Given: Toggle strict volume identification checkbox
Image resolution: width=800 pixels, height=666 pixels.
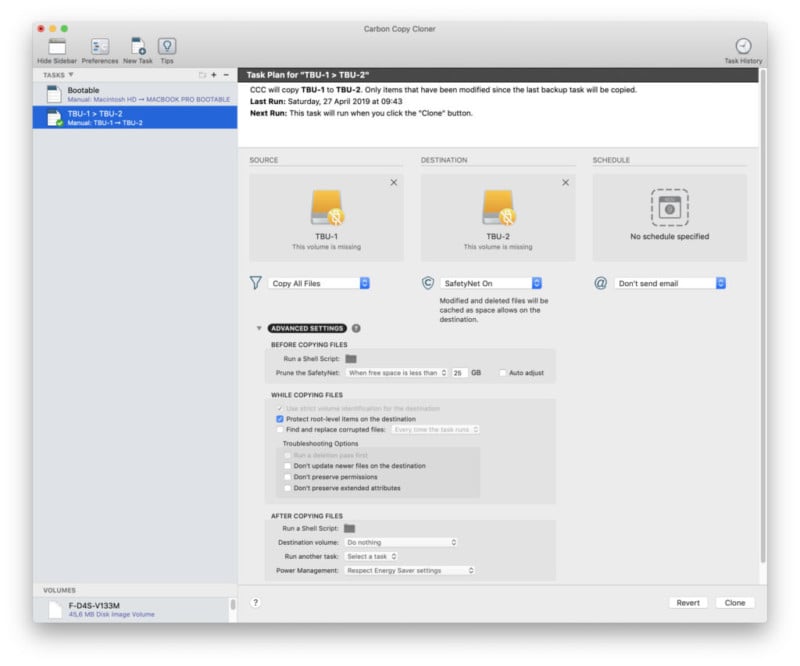Looking at the screenshot, I should point(280,408).
